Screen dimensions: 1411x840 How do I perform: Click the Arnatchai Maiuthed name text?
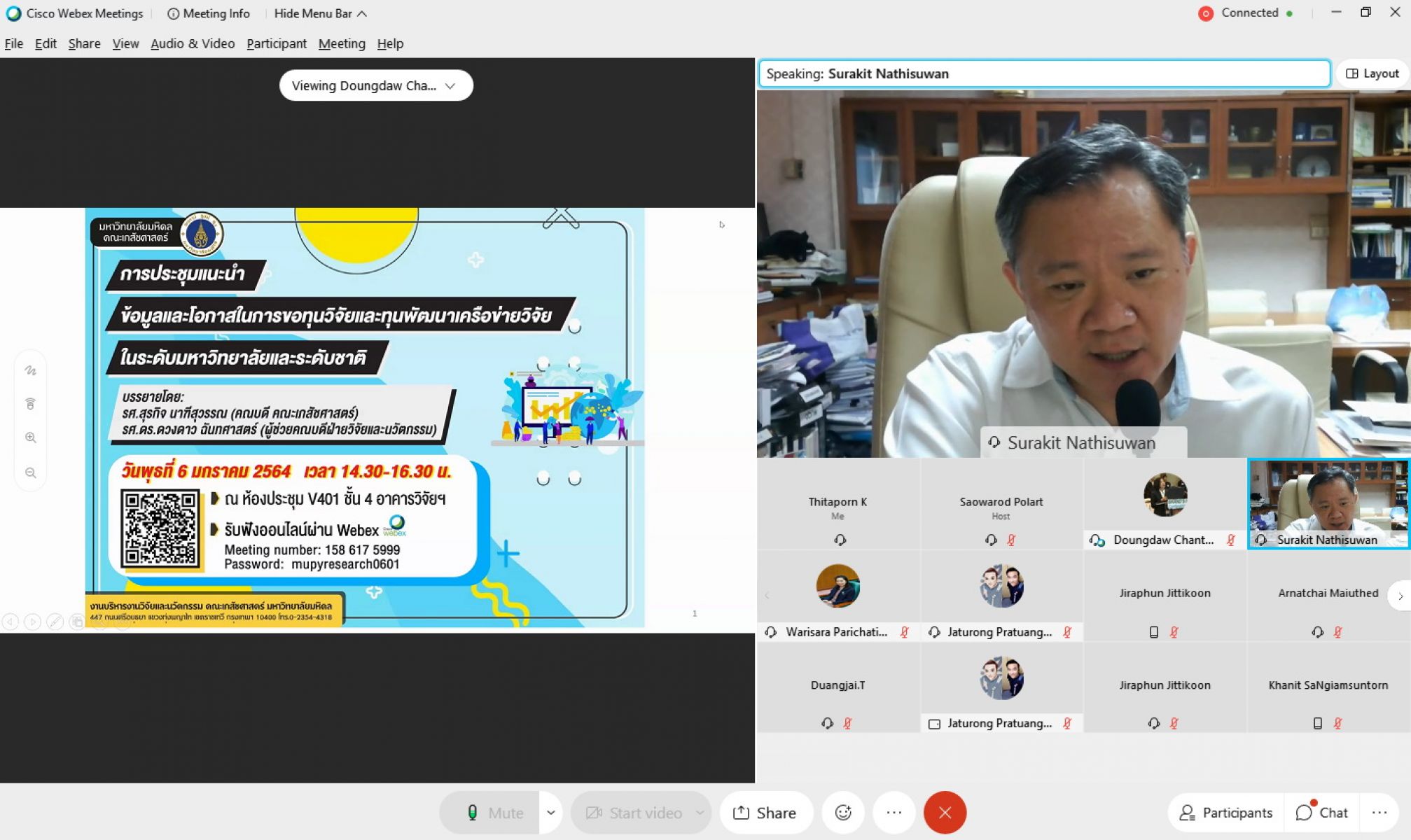pos(1328,593)
